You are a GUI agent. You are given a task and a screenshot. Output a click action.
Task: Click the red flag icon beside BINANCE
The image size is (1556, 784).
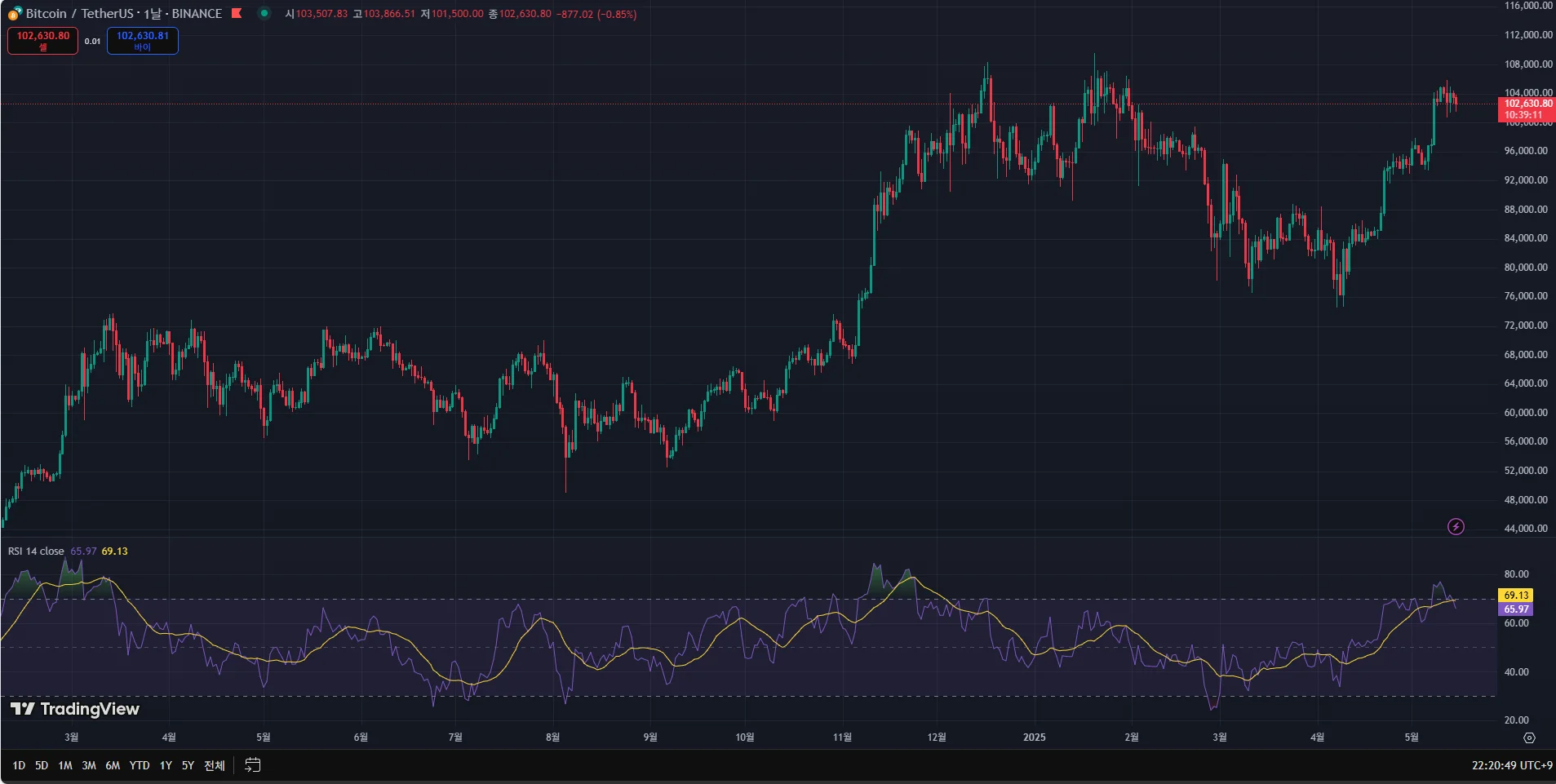(237, 13)
